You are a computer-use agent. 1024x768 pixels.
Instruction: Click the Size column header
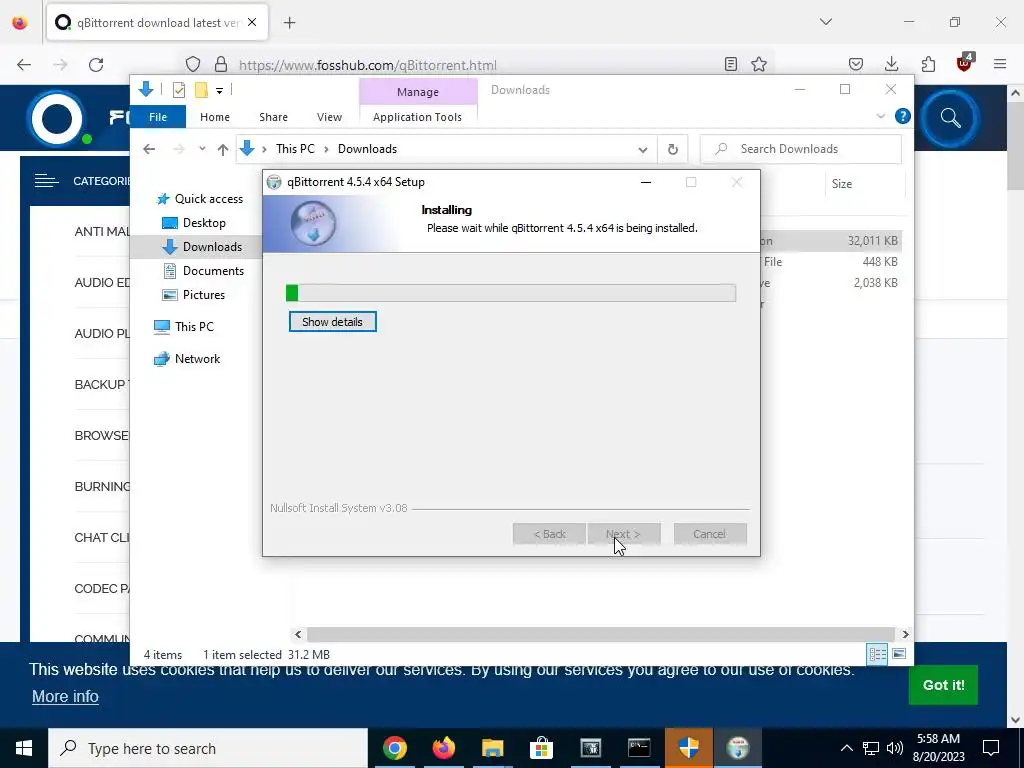[864, 184]
